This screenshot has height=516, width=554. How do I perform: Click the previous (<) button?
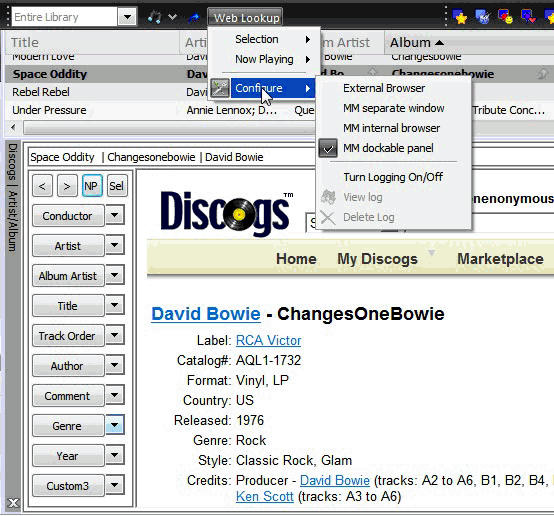[x=42, y=186]
